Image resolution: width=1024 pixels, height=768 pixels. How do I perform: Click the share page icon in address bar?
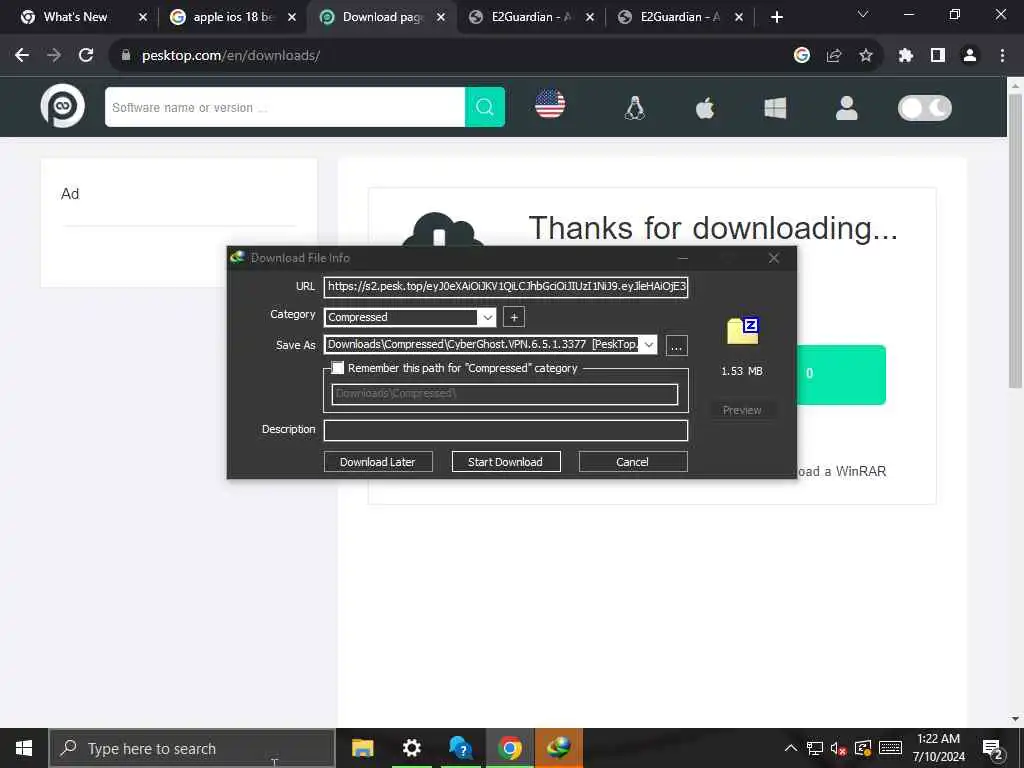(x=834, y=56)
